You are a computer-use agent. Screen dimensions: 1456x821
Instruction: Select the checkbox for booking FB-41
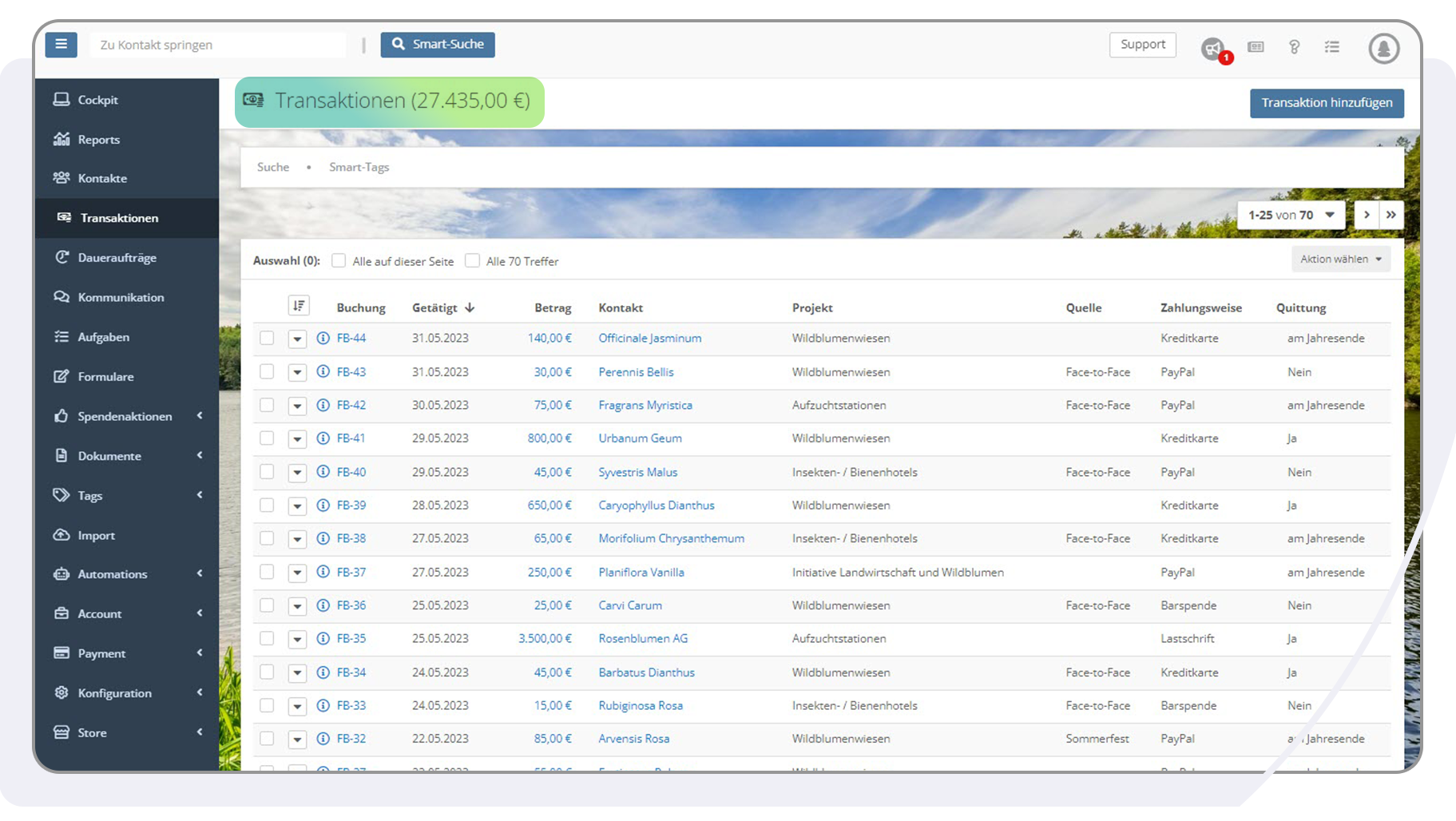267,438
